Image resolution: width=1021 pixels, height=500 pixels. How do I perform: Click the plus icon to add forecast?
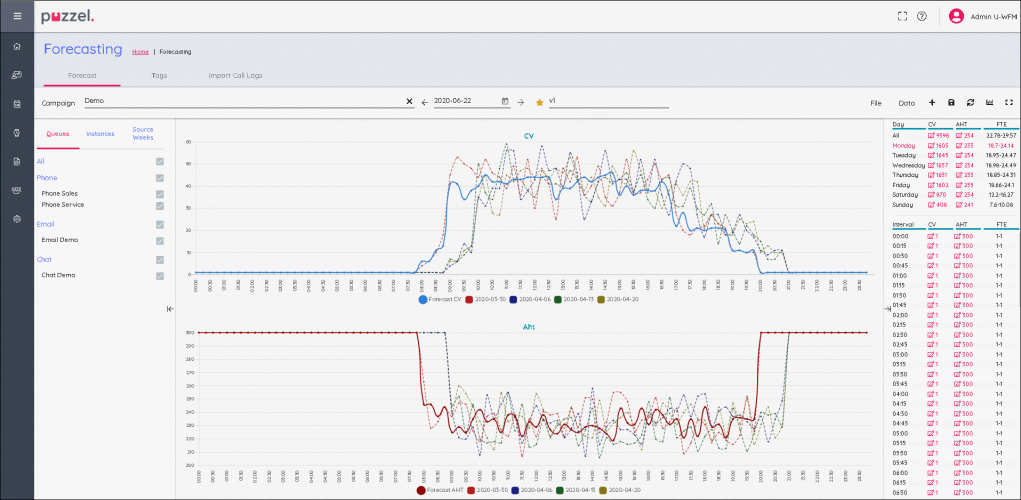[932, 102]
